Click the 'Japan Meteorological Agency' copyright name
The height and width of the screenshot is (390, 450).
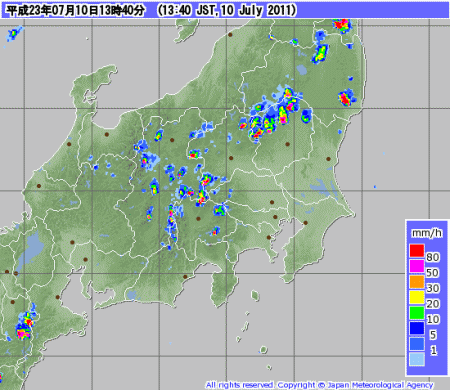pyautogui.click(x=380, y=385)
